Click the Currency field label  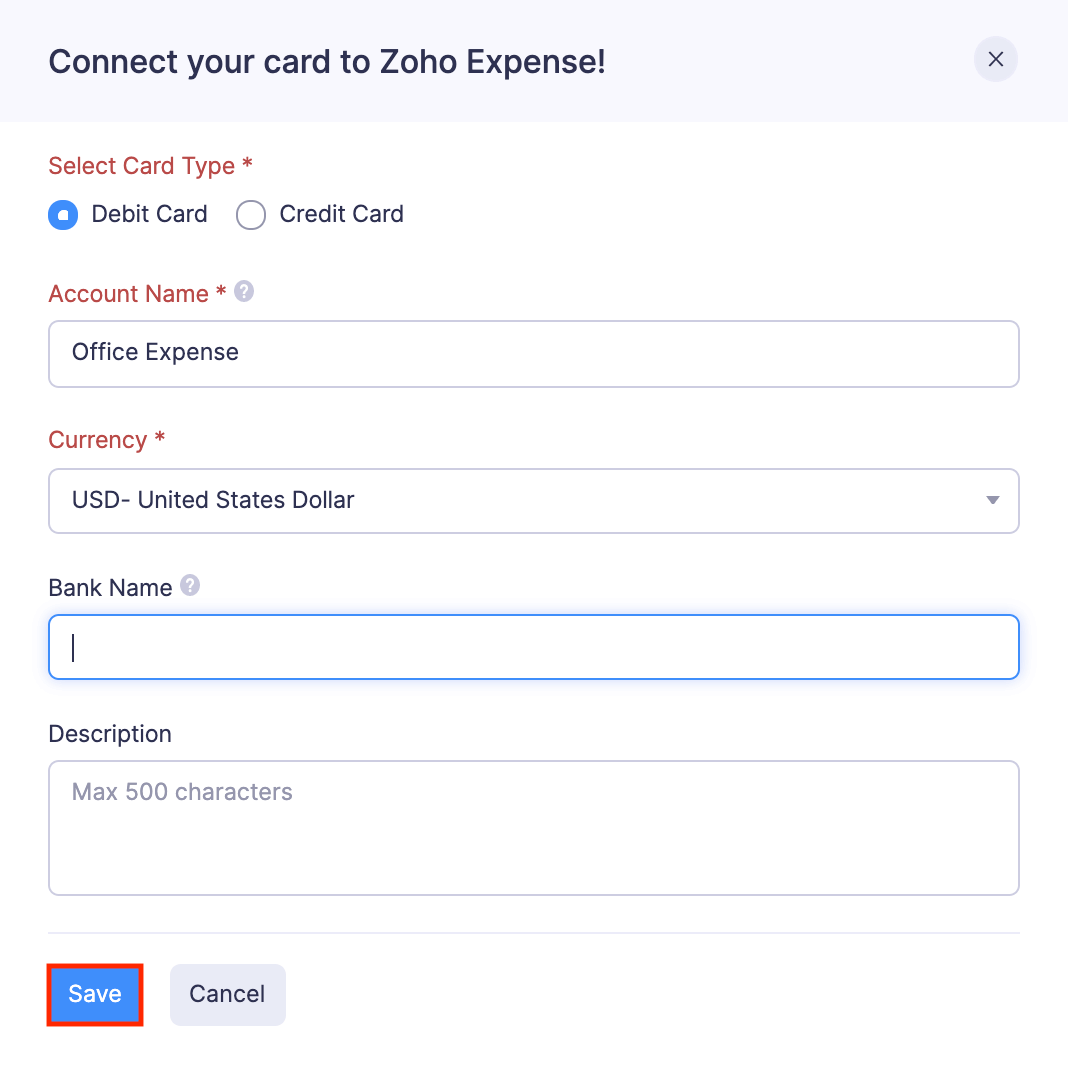click(97, 440)
